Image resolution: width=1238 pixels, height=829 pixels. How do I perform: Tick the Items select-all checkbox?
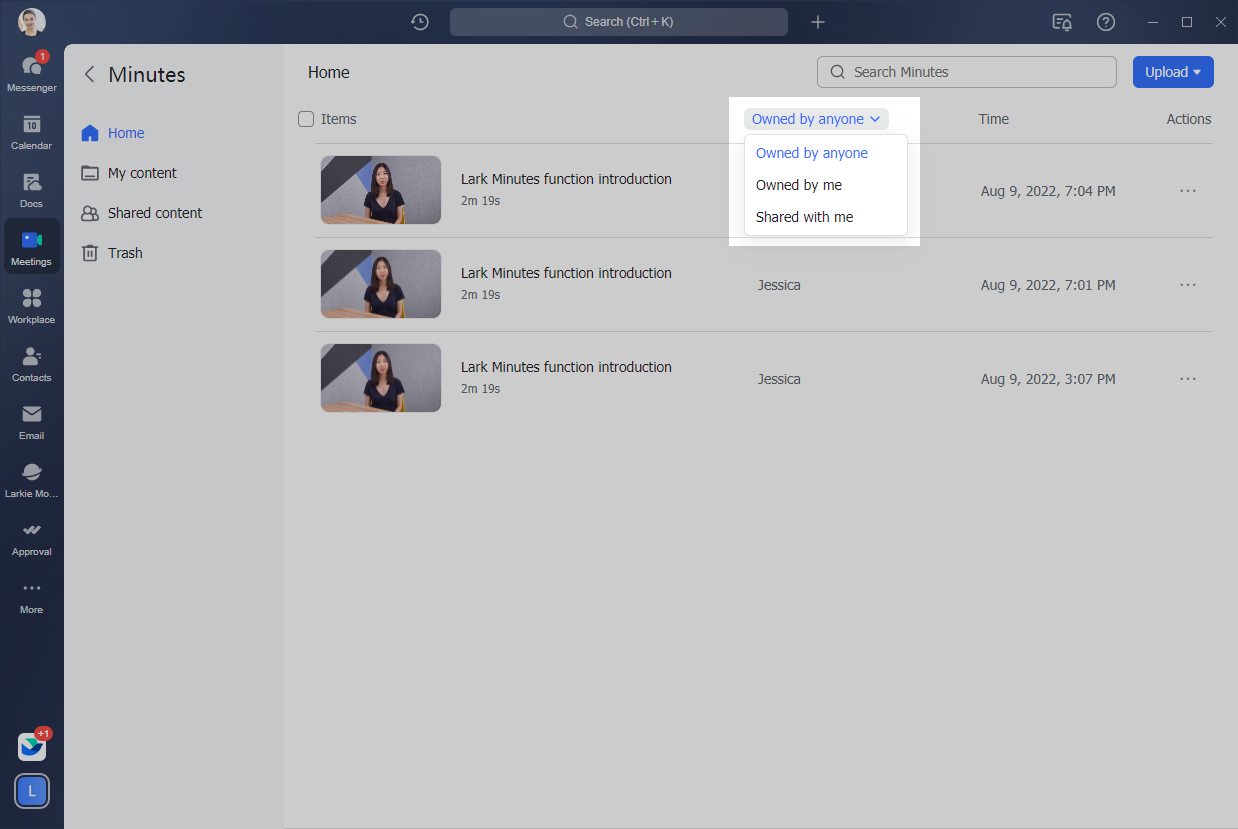306,119
